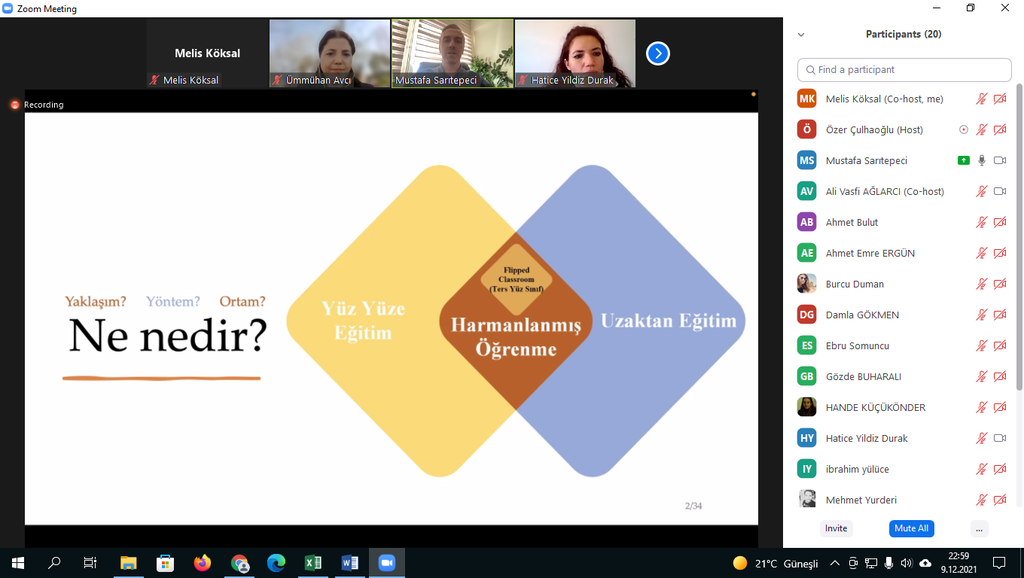Click the muted mic icon for Ahmet Bulut
This screenshot has height=578, width=1024.
pyautogui.click(x=982, y=222)
